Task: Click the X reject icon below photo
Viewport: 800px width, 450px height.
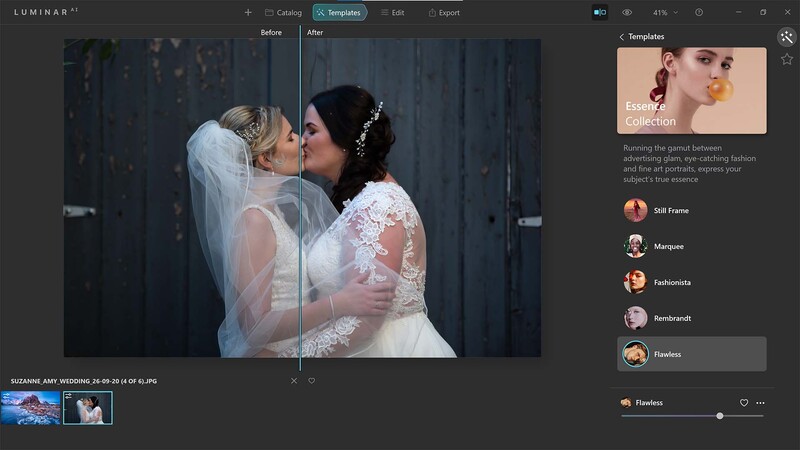Action: click(294, 381)
